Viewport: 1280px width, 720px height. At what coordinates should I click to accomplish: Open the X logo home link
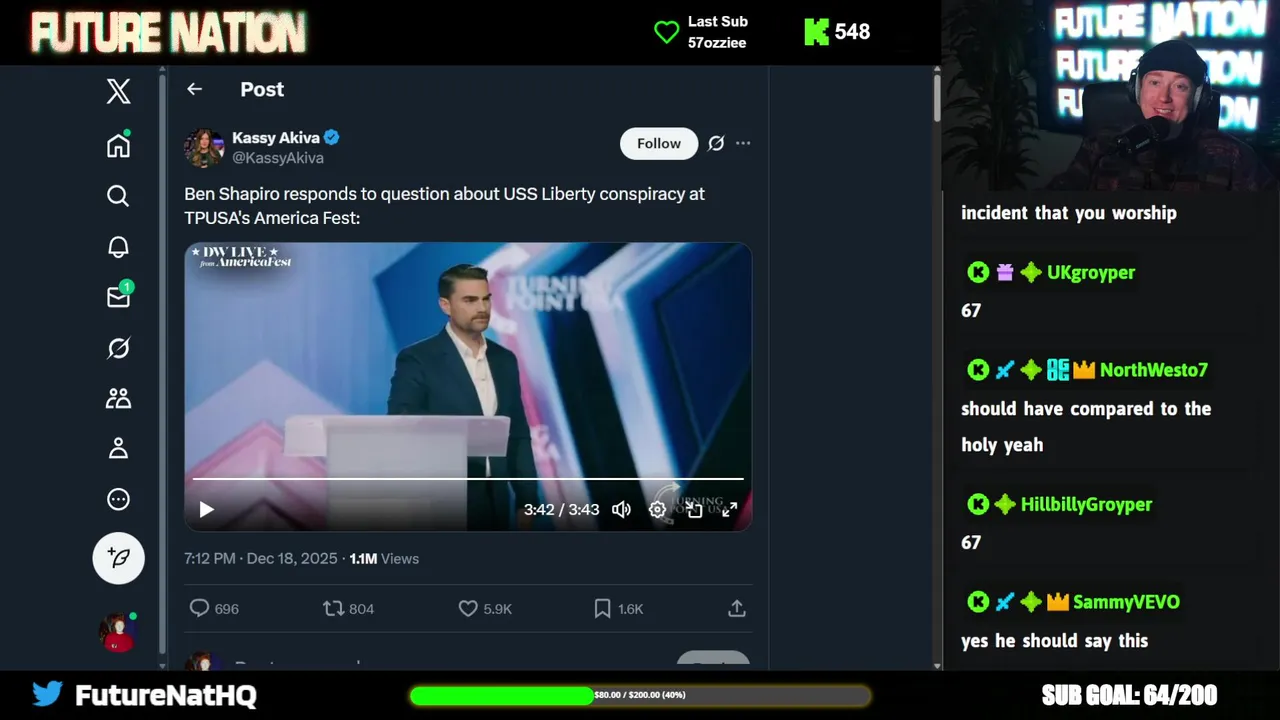click(x=118, y=92)
